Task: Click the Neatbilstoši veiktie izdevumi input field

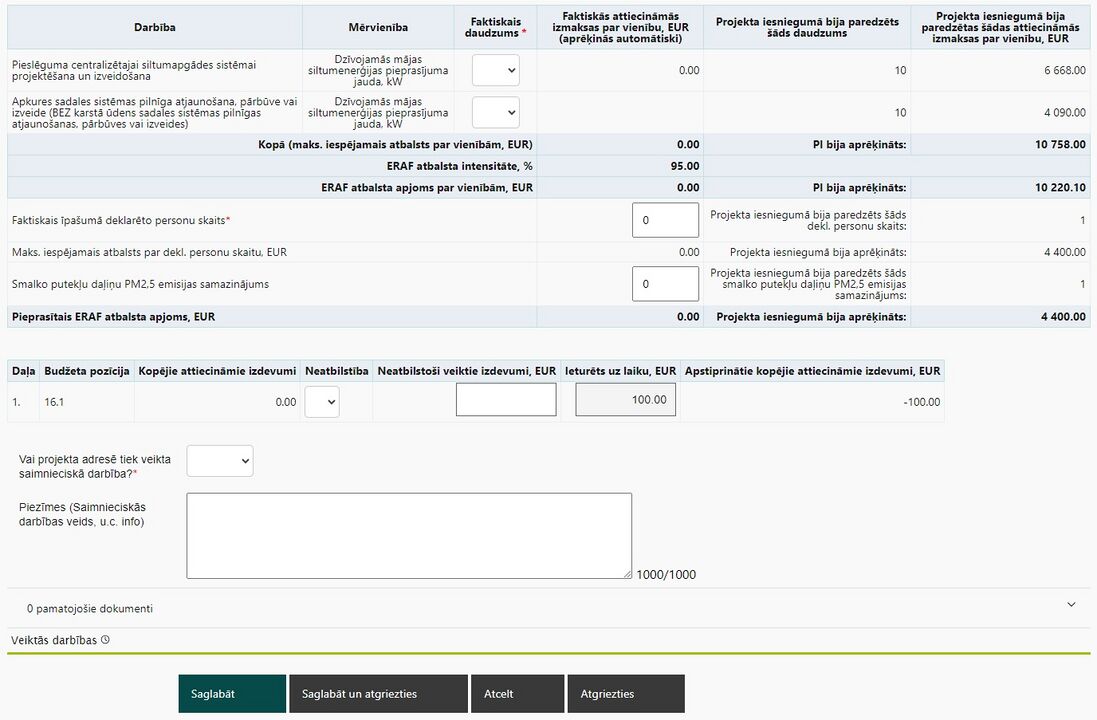Action: tap(506, 400)
